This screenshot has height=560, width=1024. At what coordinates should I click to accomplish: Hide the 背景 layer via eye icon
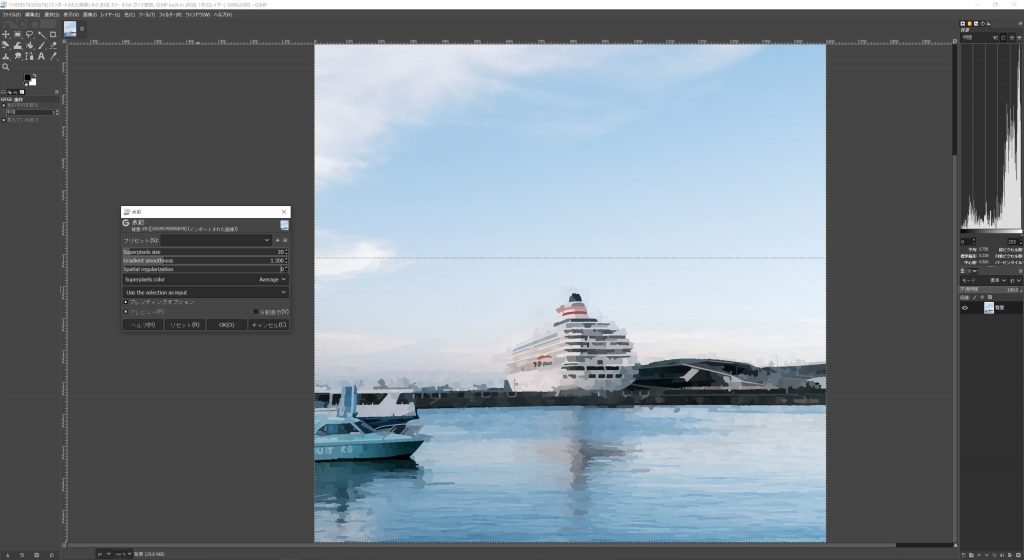click(x=965, y=308)
